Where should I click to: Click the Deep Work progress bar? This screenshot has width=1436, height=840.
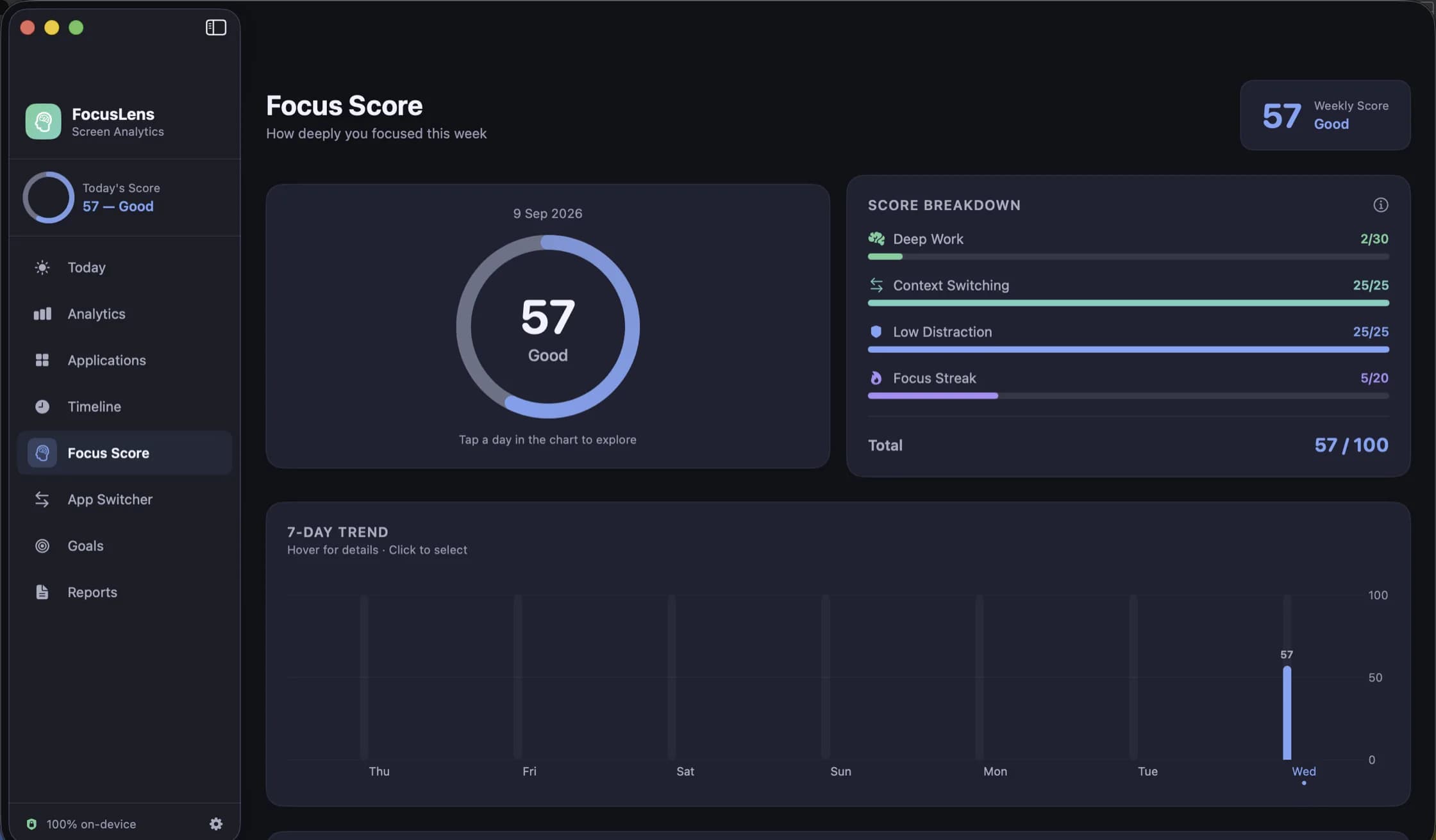click(x=1128, y=256)
